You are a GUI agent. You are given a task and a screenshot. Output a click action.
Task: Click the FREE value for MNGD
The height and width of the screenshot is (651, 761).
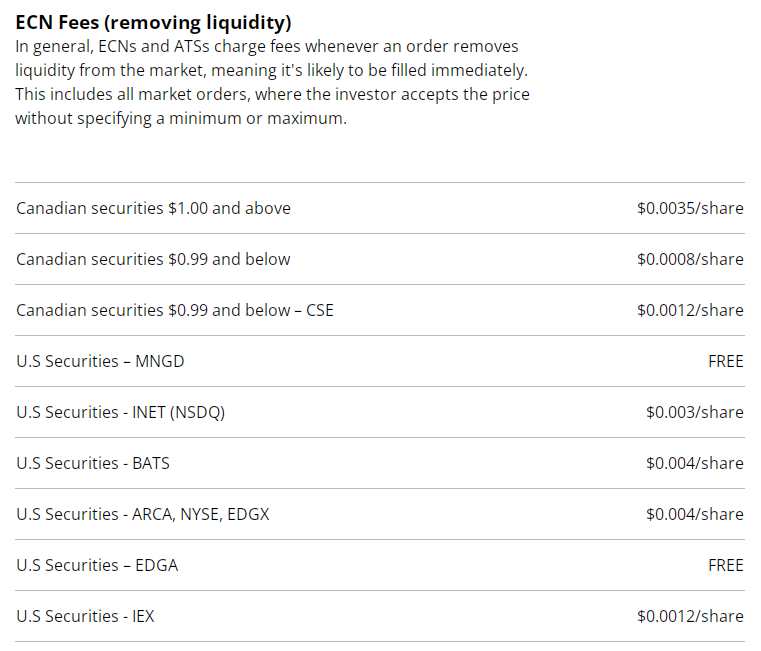[x=725, y=361]
